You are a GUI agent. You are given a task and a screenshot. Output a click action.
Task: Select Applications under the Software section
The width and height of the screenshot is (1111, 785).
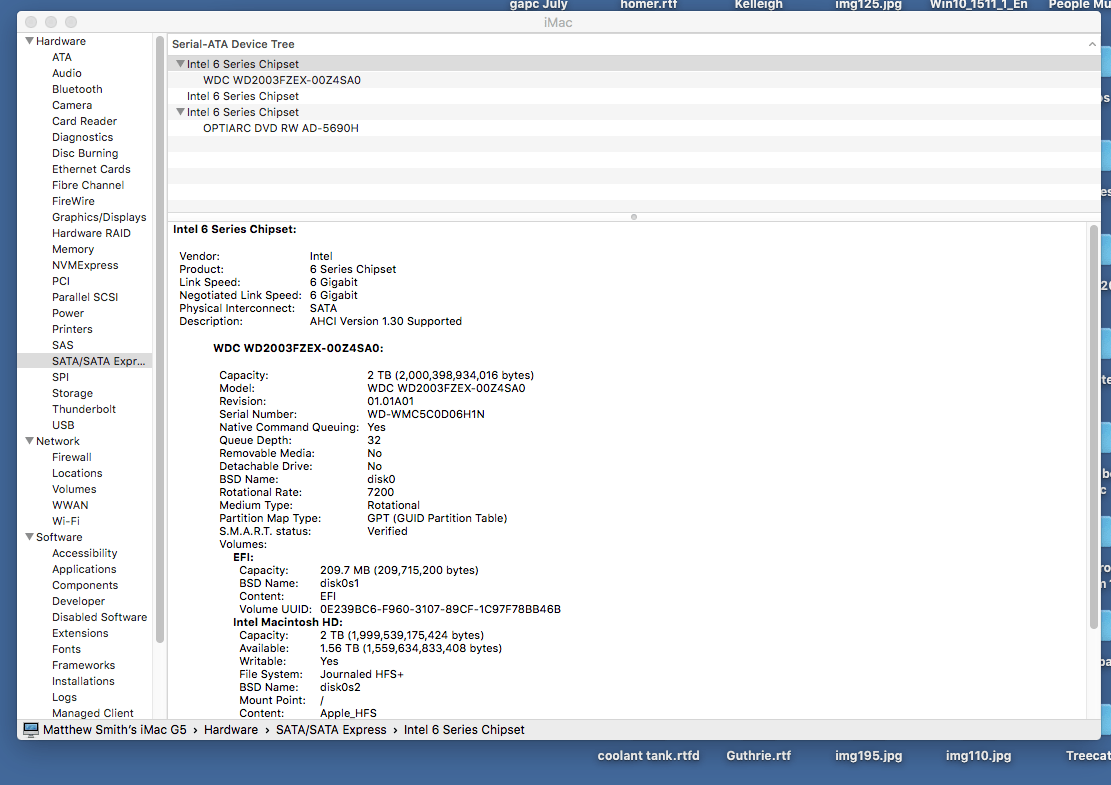(84, 568)
